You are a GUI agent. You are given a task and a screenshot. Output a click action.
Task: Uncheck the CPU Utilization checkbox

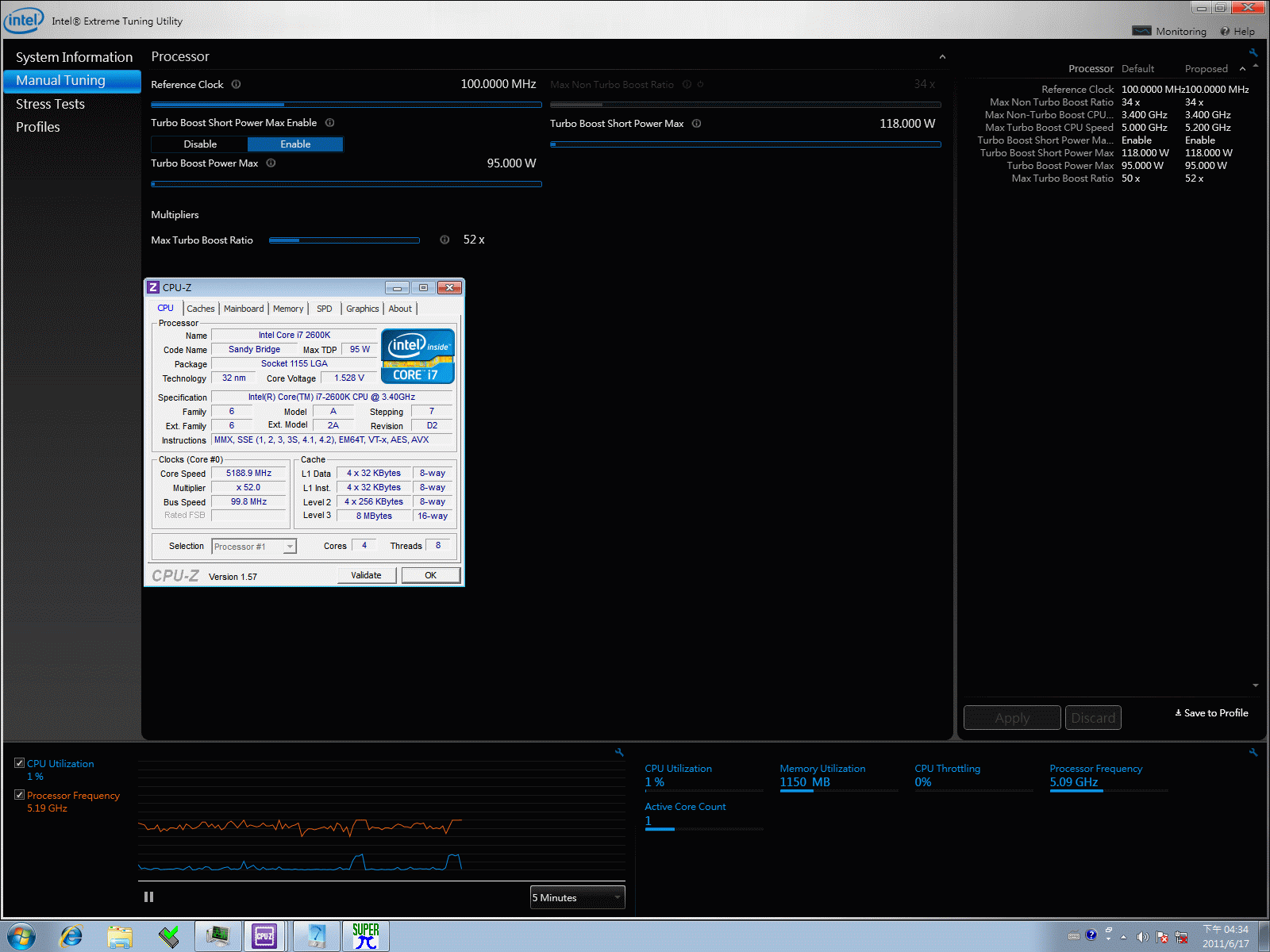(19, 763)
